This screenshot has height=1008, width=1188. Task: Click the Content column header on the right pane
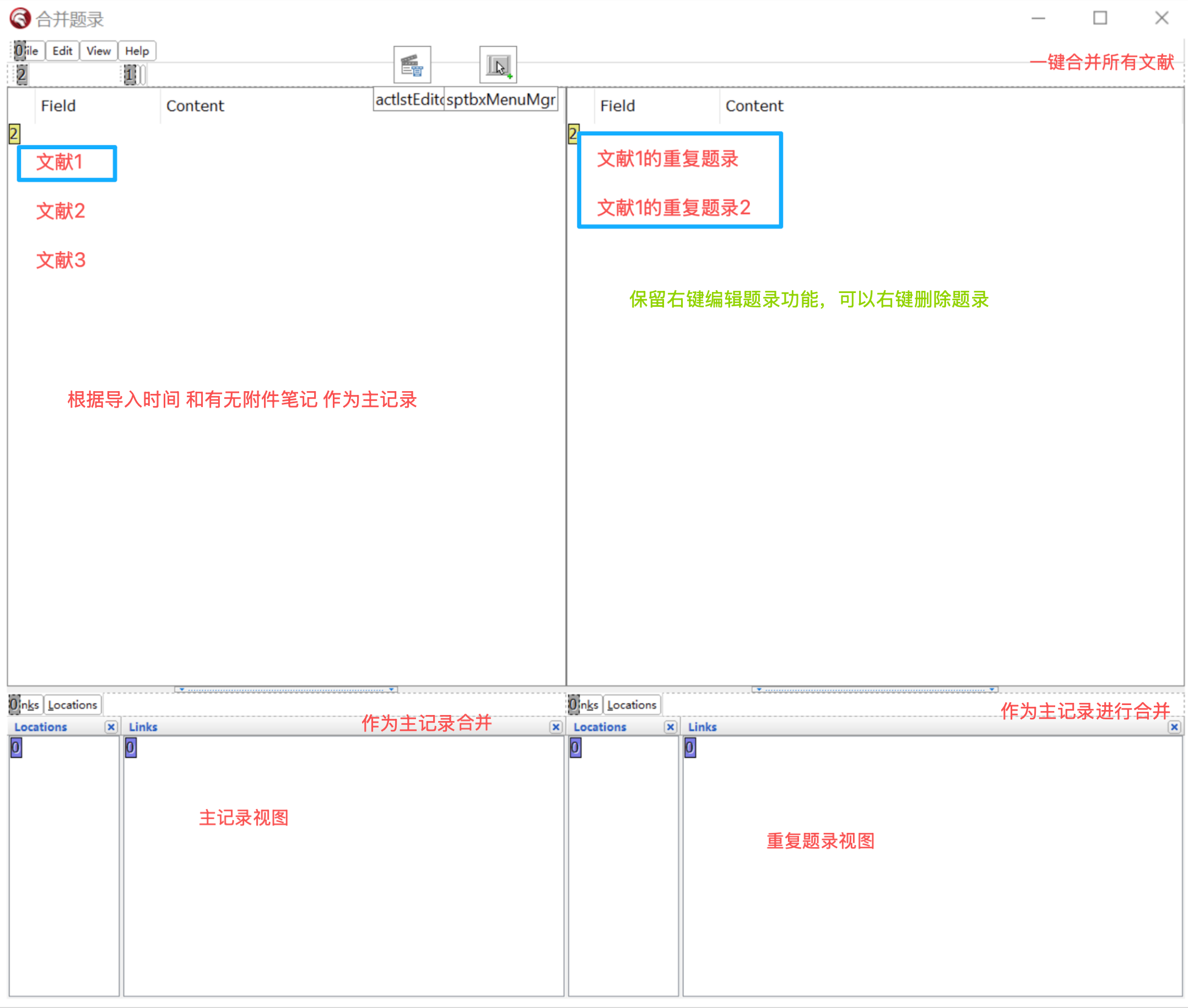(755, 106)
